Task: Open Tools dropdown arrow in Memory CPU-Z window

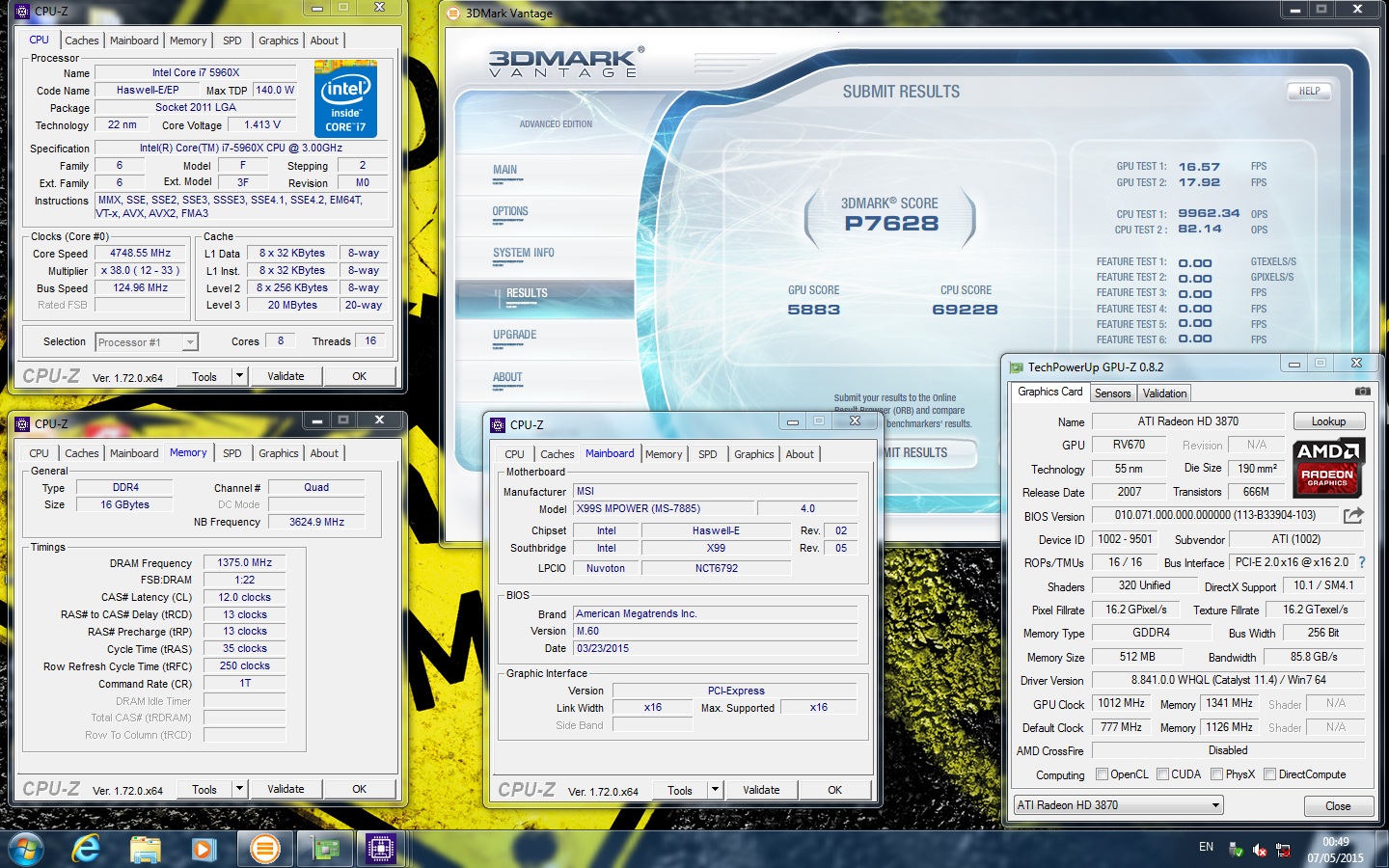Action: pyautogui.click(x=239, y=789)
